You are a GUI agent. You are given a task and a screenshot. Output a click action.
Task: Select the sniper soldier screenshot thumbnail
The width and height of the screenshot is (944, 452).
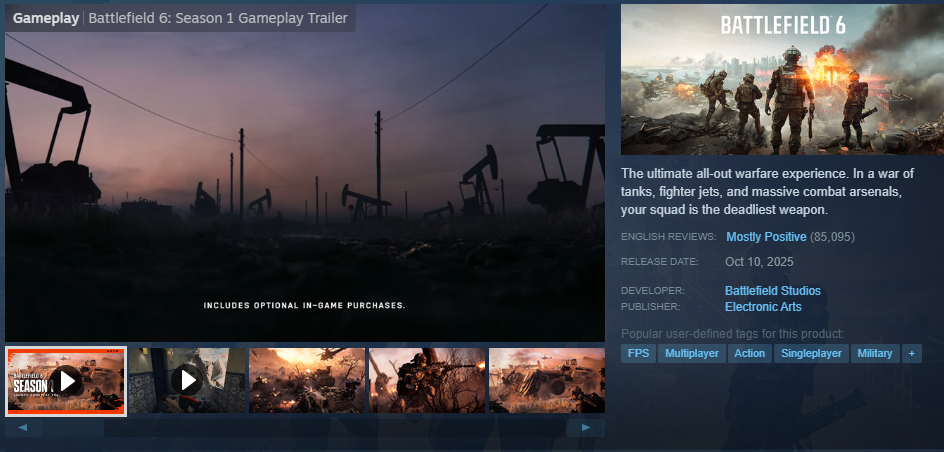427,380
